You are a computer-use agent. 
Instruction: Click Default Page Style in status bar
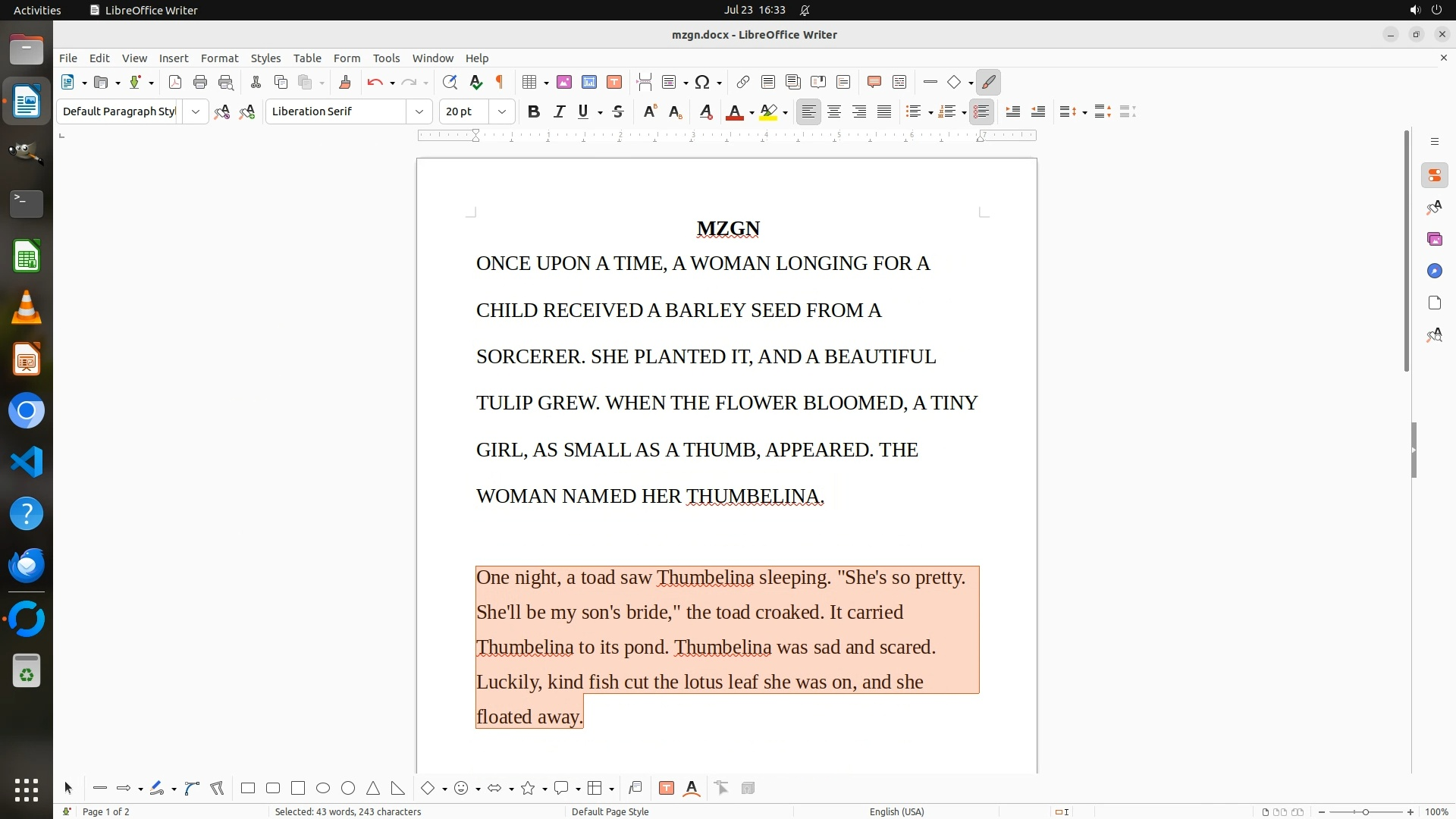[610, 811]
